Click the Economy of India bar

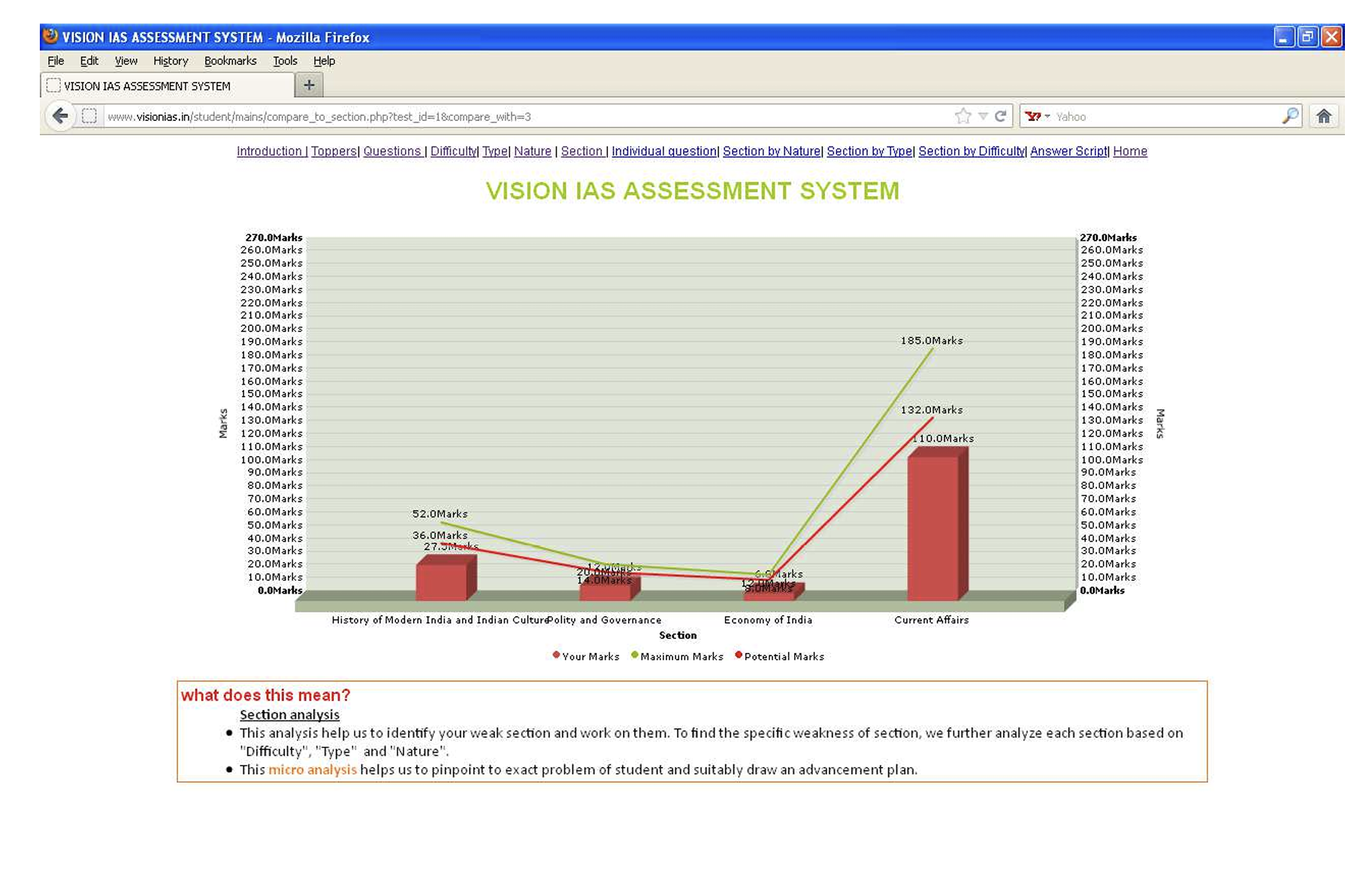coord(774,592)
